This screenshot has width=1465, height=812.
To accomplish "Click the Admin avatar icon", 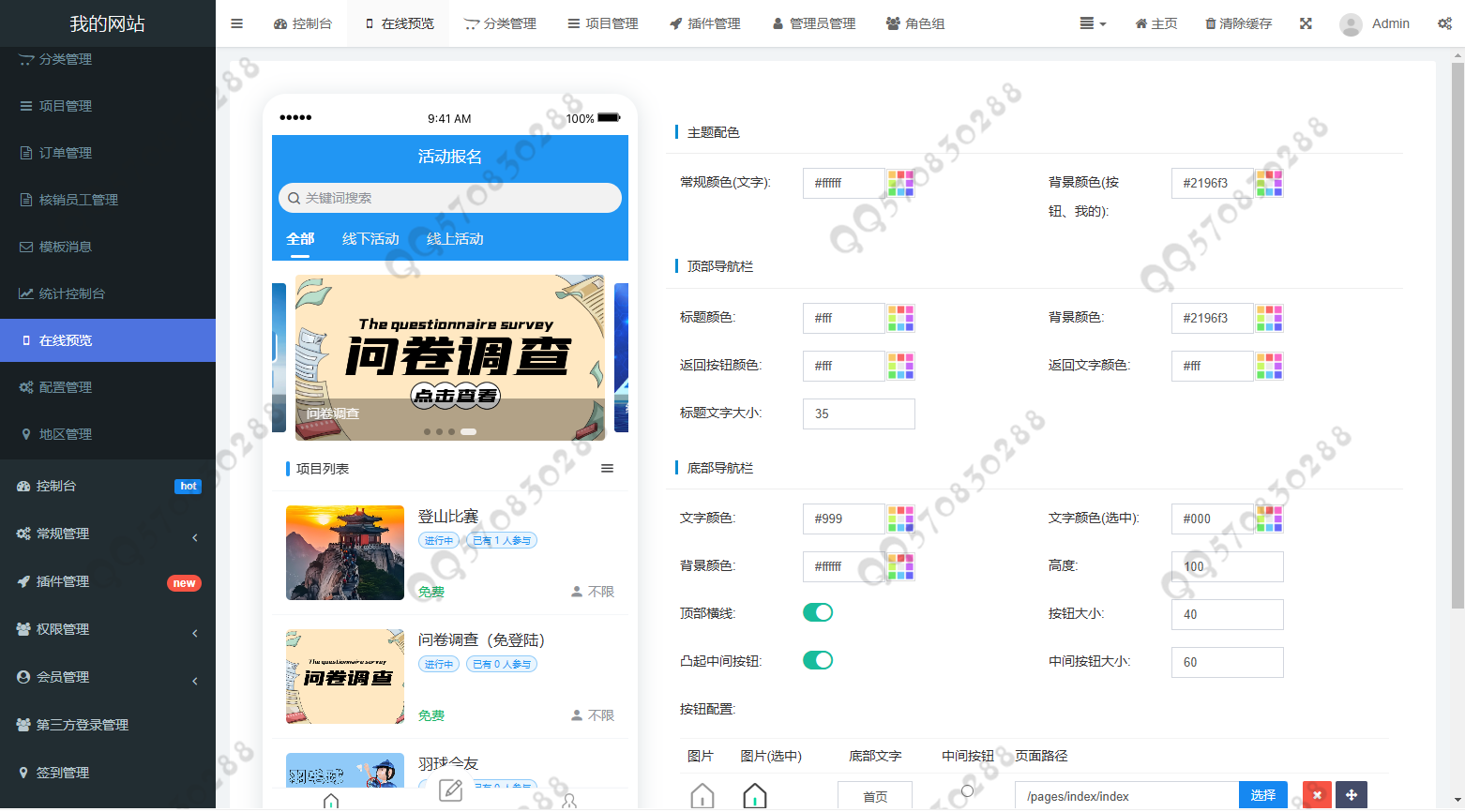I will click(x=1351, y=24).
